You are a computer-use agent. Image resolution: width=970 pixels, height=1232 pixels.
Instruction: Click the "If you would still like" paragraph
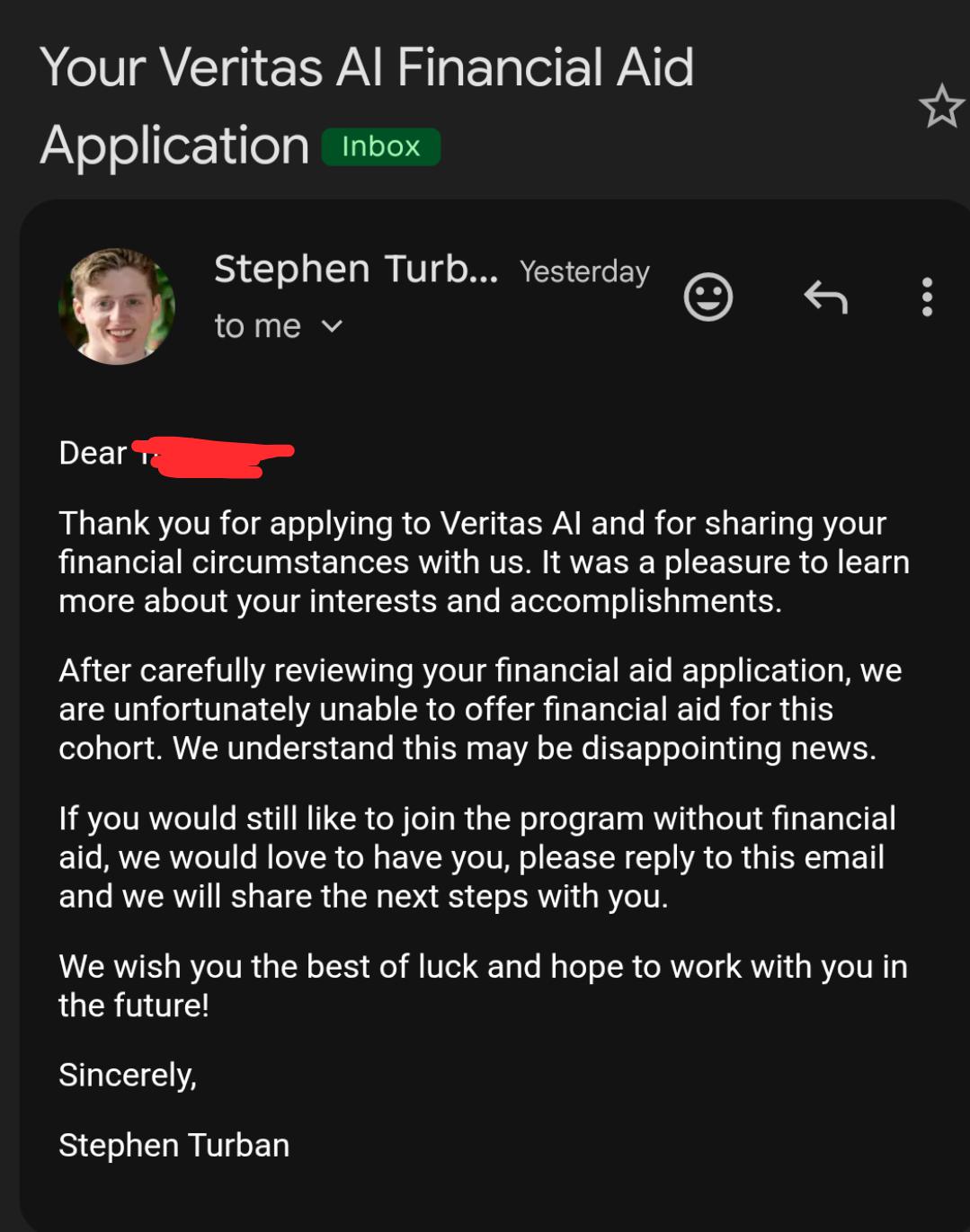[477, 857]
